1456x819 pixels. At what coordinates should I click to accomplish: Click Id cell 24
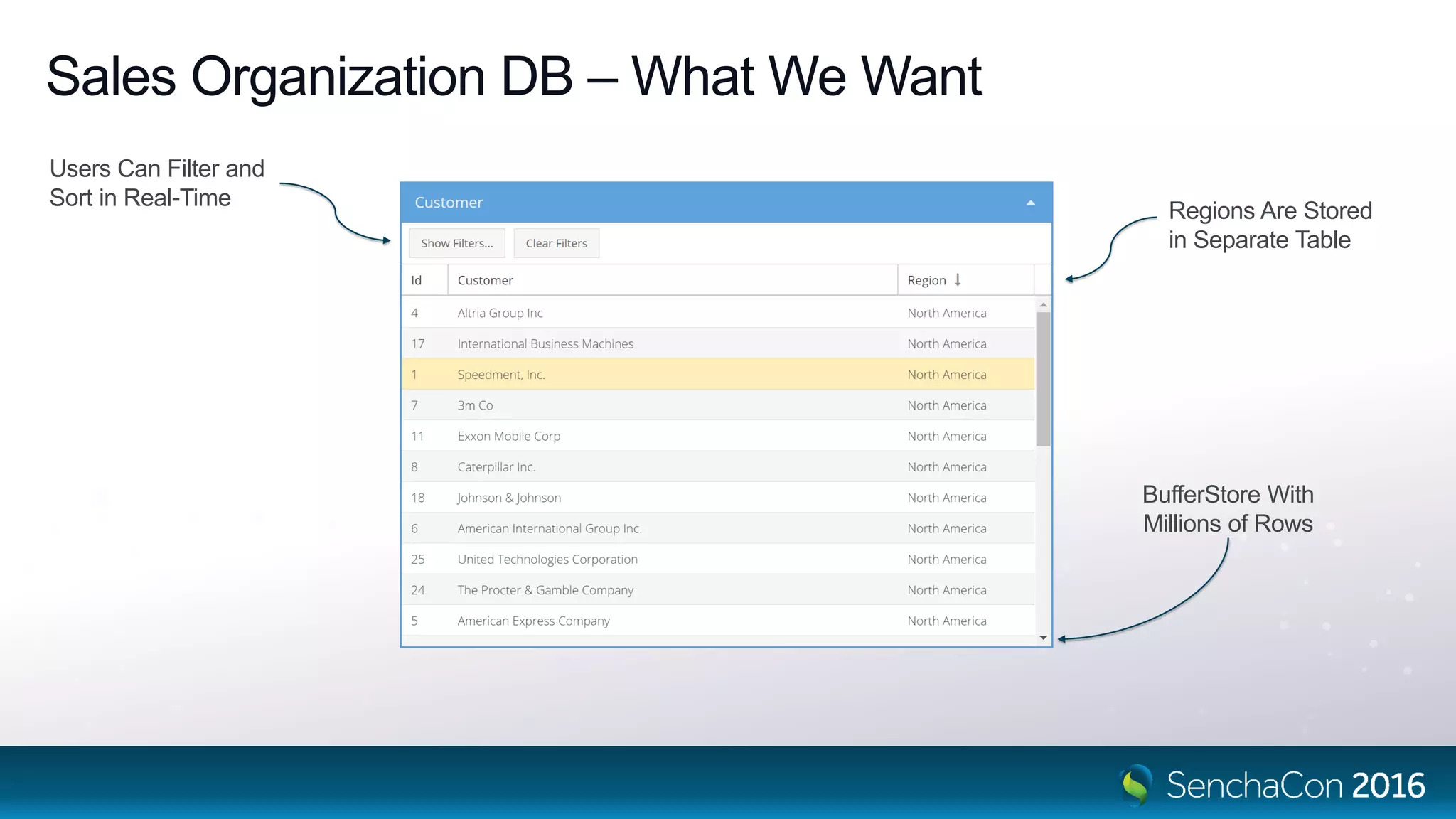coord(425,590)
